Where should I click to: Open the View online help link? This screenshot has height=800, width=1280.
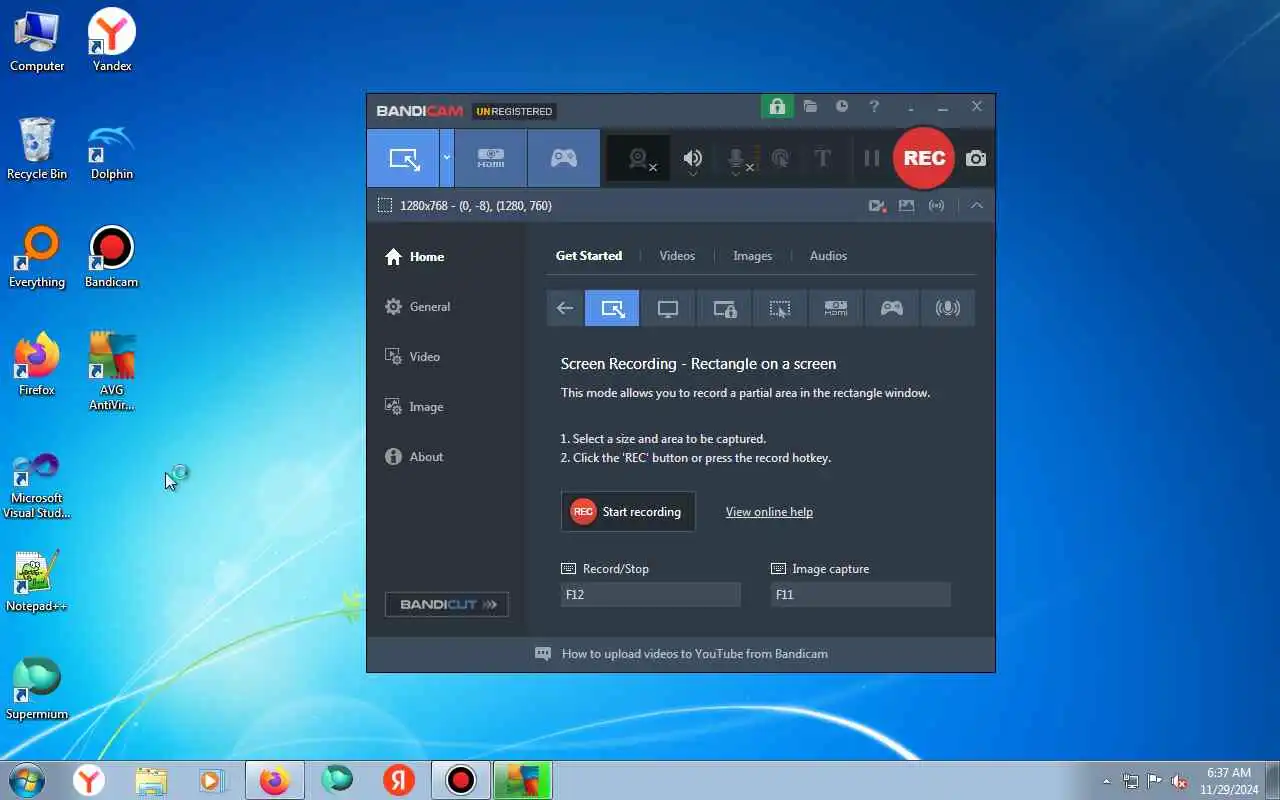point(769,511)
